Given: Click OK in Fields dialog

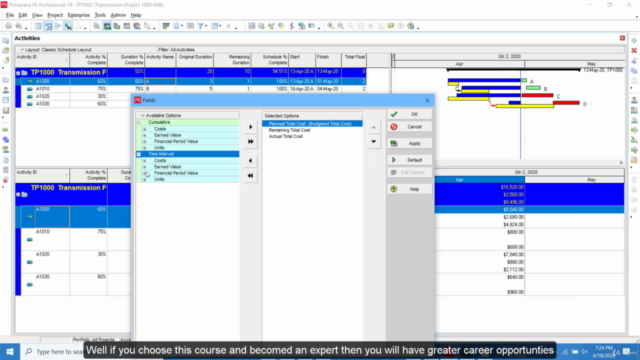Looking at the screenshot, I should (410, 114).
